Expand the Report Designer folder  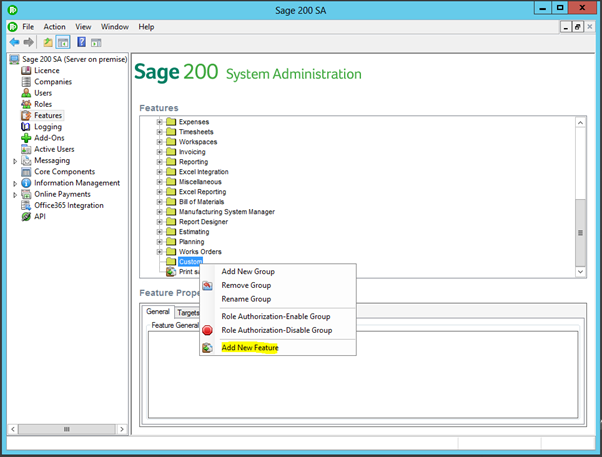[159, 222]
